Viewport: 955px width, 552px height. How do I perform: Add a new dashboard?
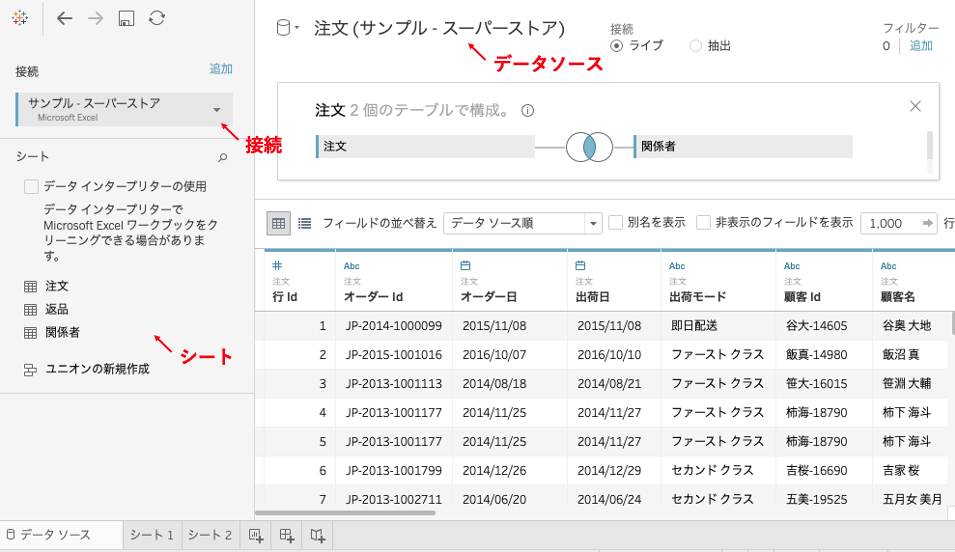pos(287,536)
